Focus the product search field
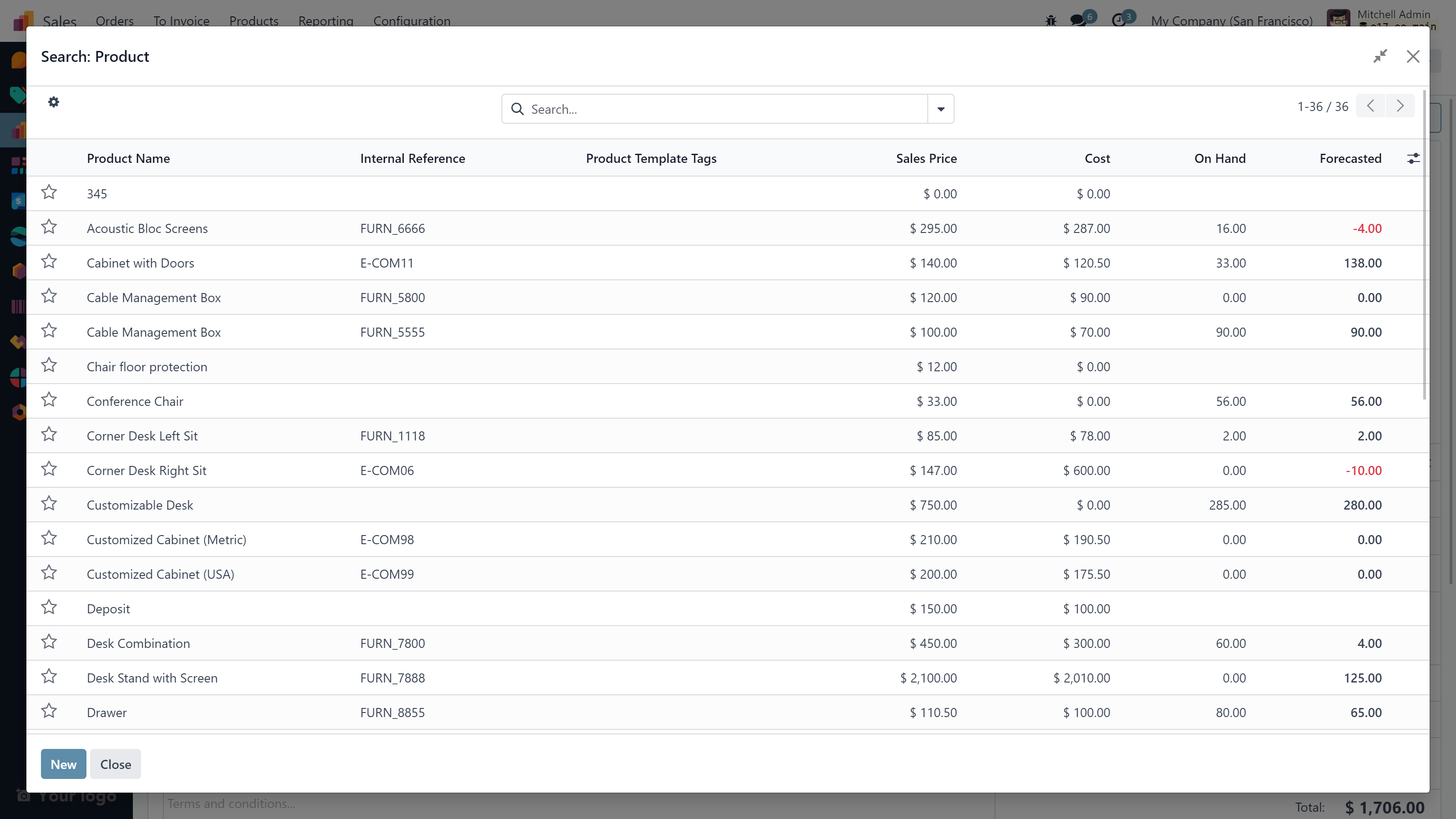Image resolution: width=1456 pixels, height=819 pixels. [723, 109]
